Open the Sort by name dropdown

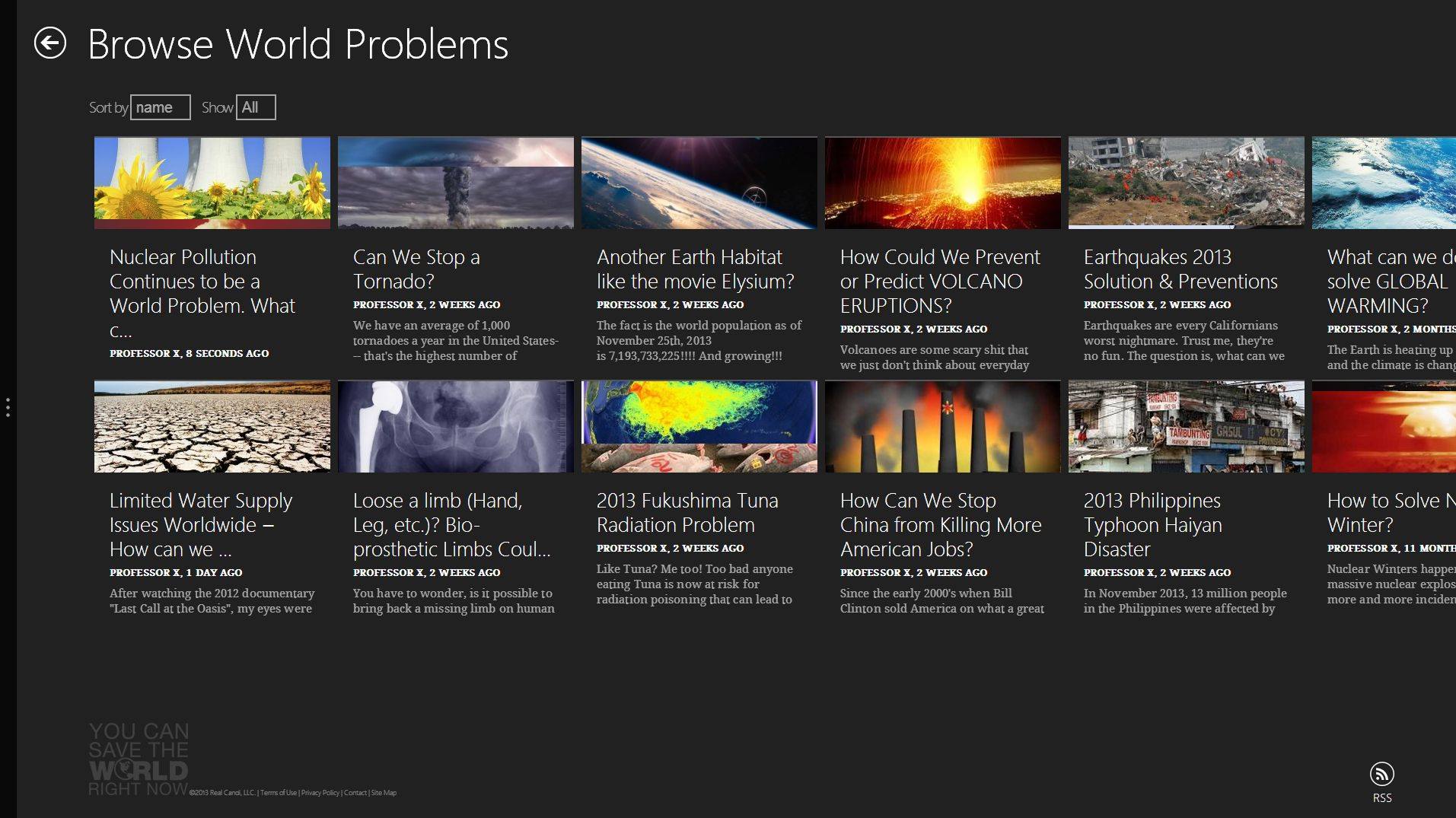click(x=160, y=107)
